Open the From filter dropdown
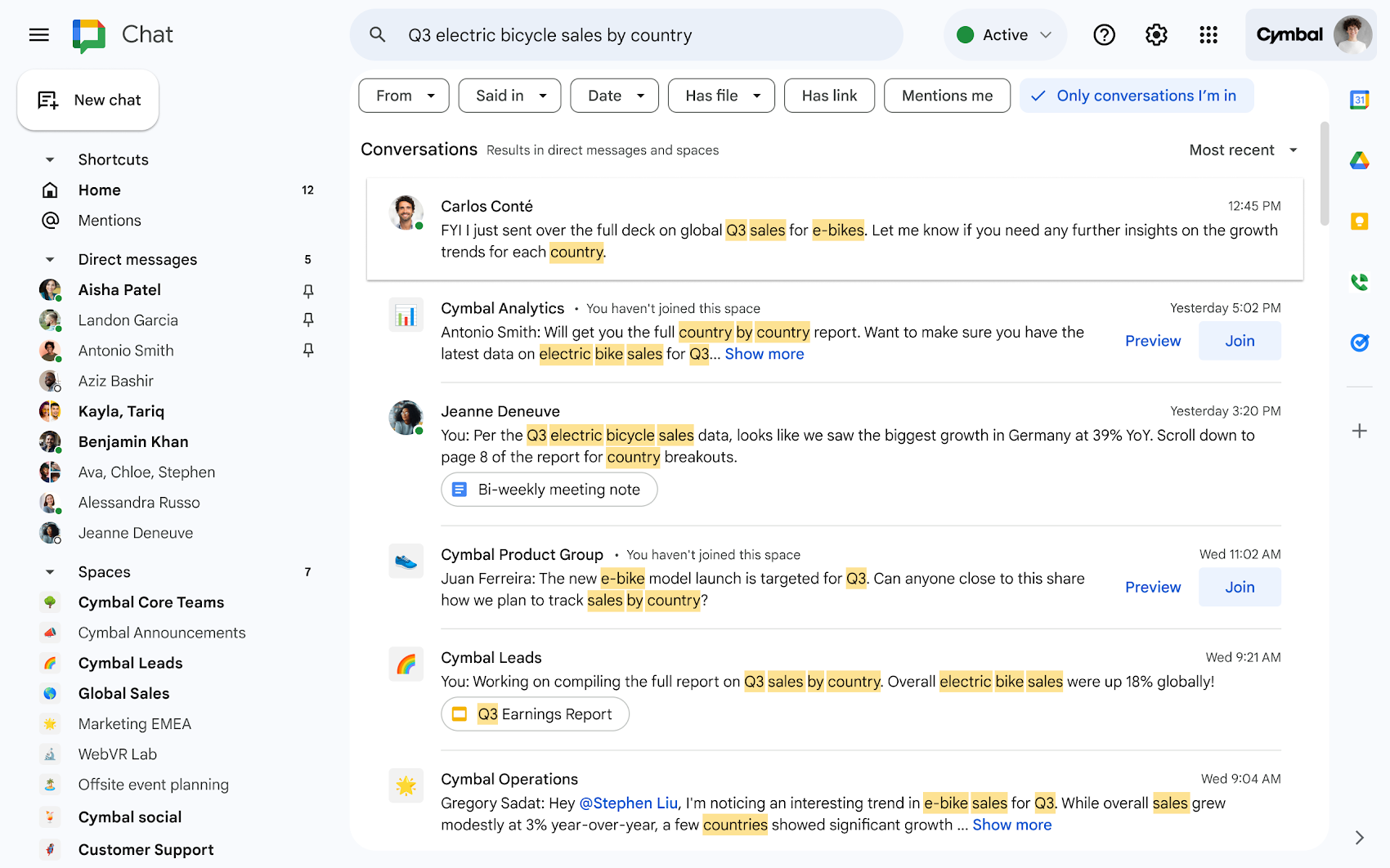This screenshot has height=868, width=1390. click(x=404, y=96)
